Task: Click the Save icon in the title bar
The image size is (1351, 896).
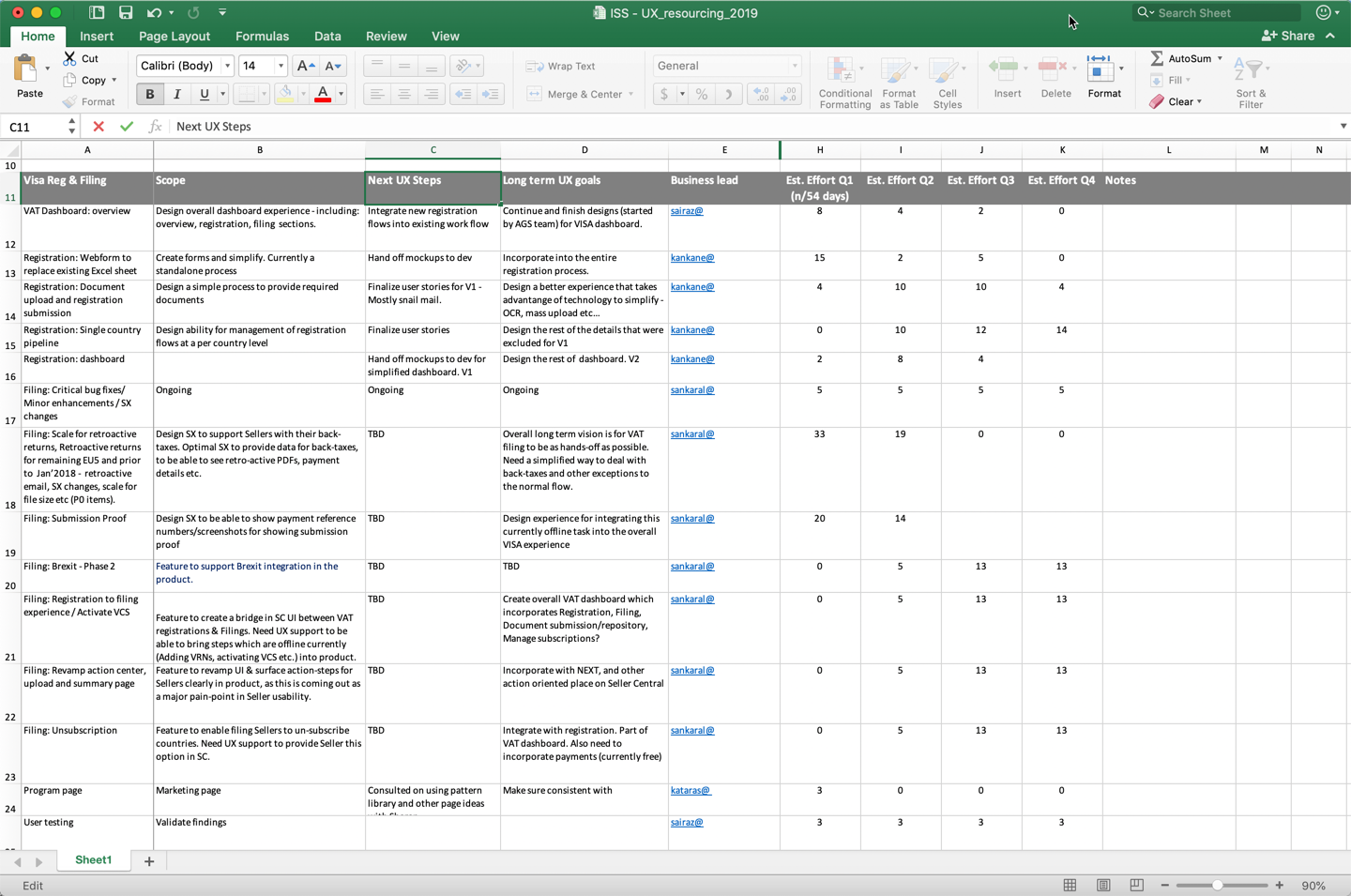Action: pos(126,13)
